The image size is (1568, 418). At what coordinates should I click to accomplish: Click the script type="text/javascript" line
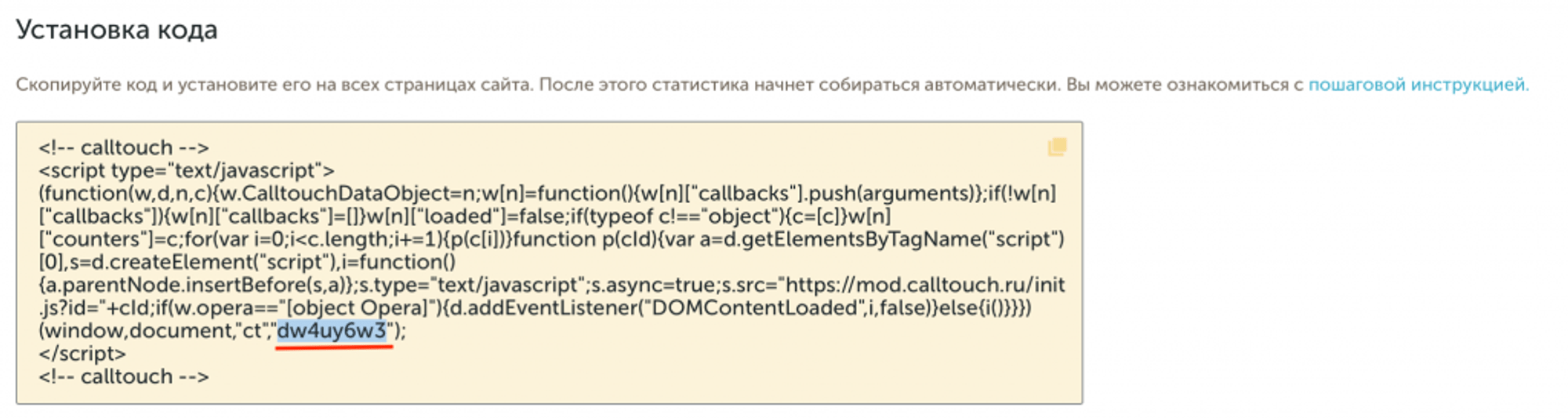click(187, 170)
